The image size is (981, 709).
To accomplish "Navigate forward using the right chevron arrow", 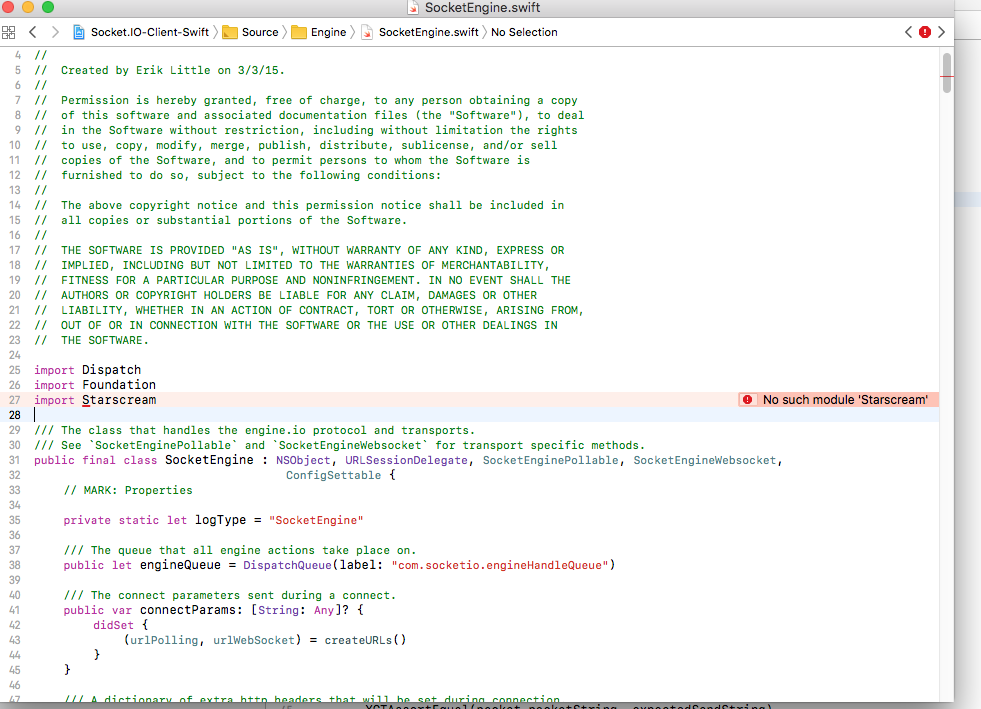I will pyautogui.click(x=55, y=32).
